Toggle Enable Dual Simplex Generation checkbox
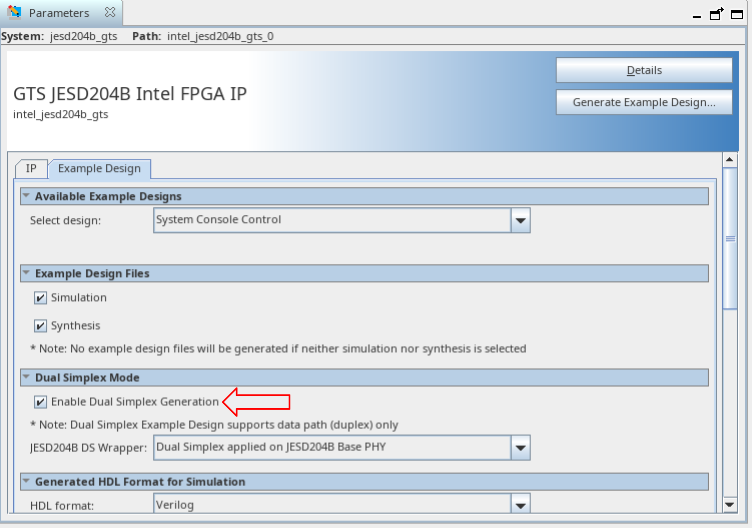754x528 pixels. click(40, 402)
